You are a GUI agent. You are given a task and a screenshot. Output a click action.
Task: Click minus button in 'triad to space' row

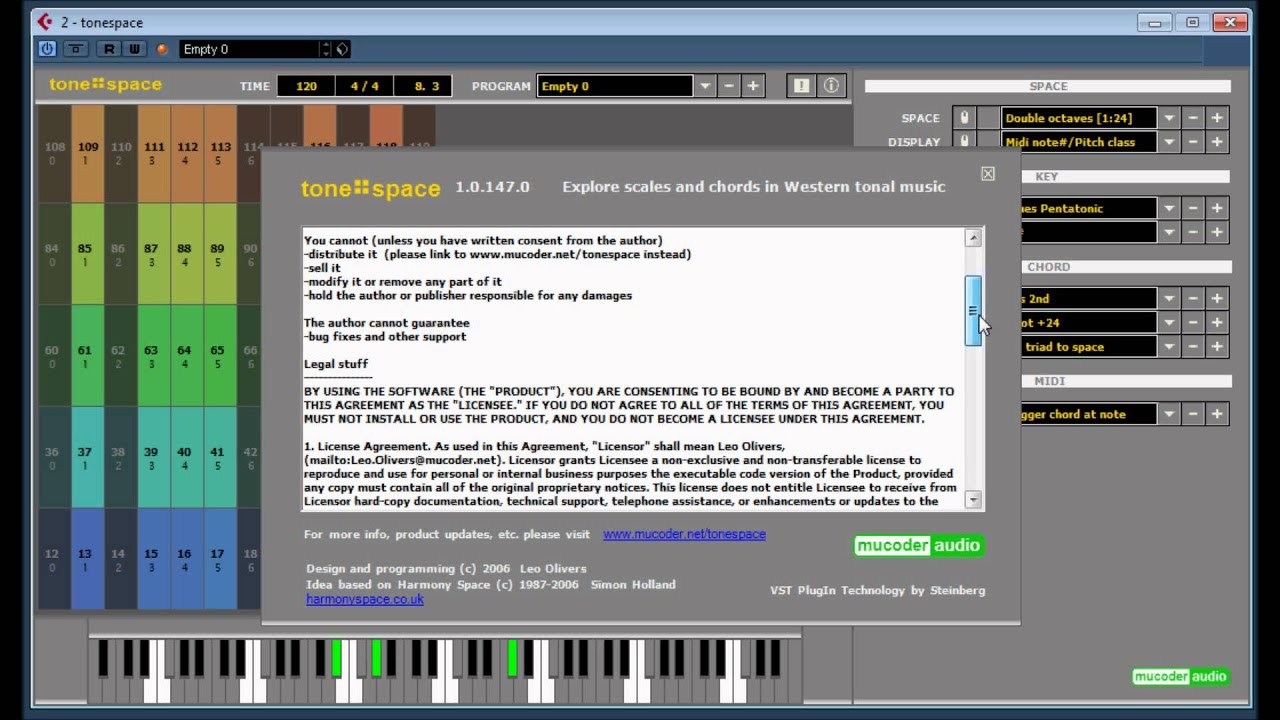pyautogui.click(x=1193, y=346)
